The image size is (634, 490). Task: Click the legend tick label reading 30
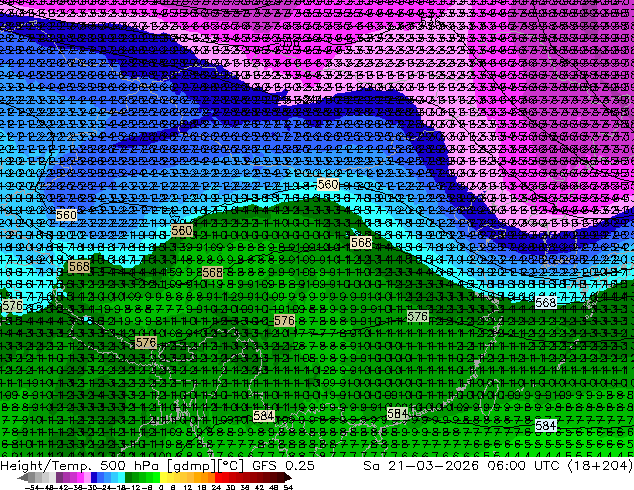(x=230, y=488)
